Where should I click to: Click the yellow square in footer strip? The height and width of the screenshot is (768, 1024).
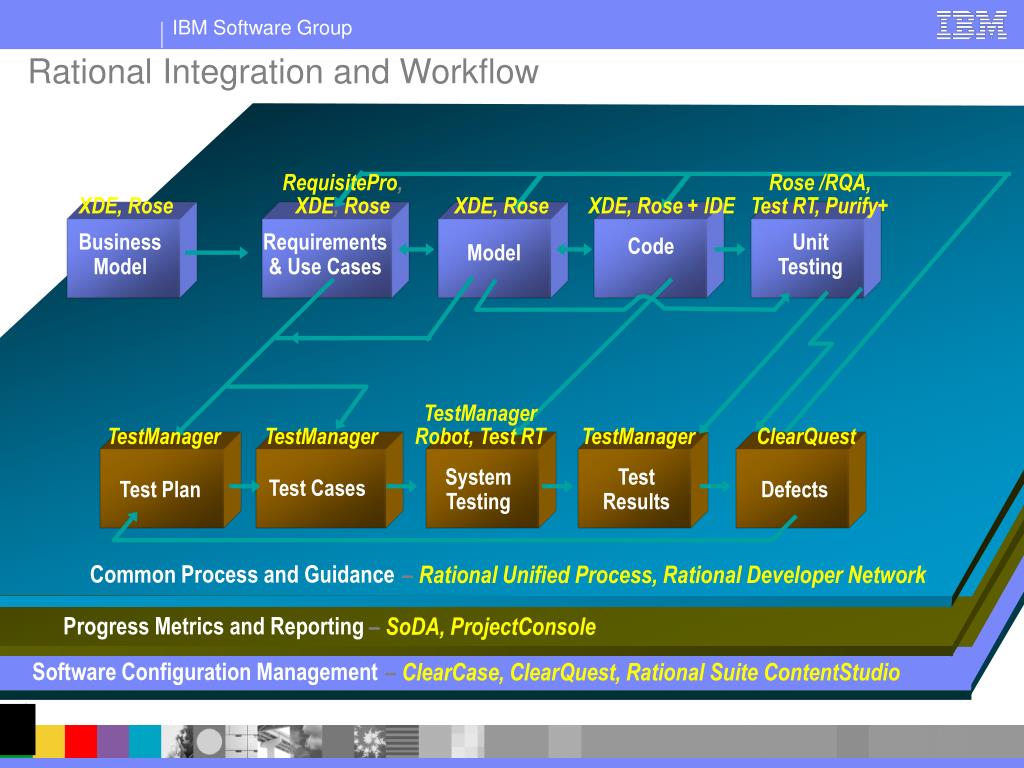coord(50,741)
